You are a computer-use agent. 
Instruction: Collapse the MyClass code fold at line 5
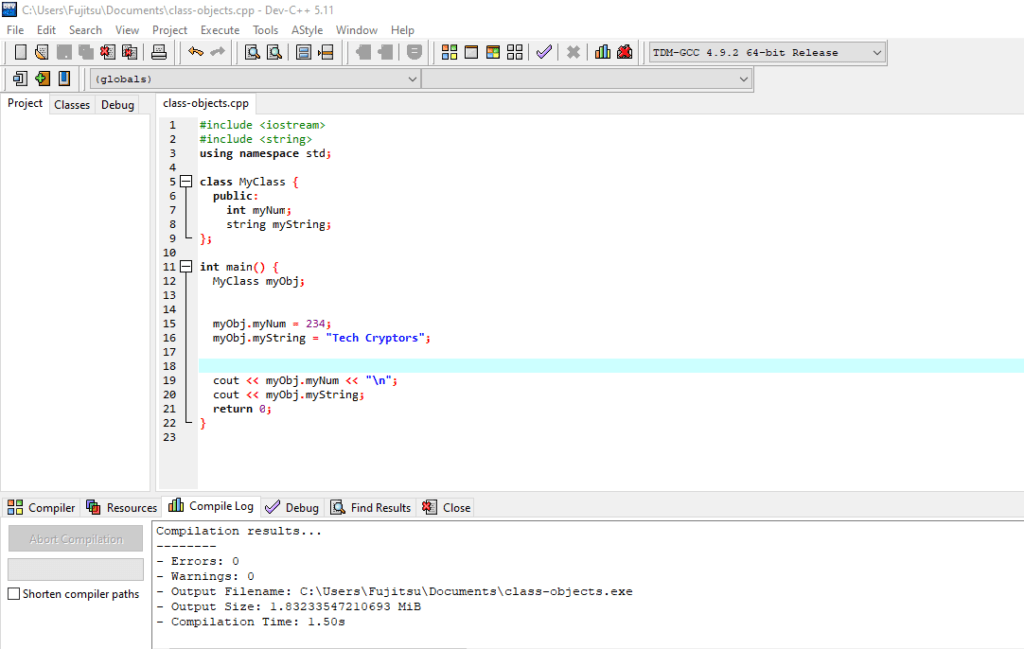point(186,182)
